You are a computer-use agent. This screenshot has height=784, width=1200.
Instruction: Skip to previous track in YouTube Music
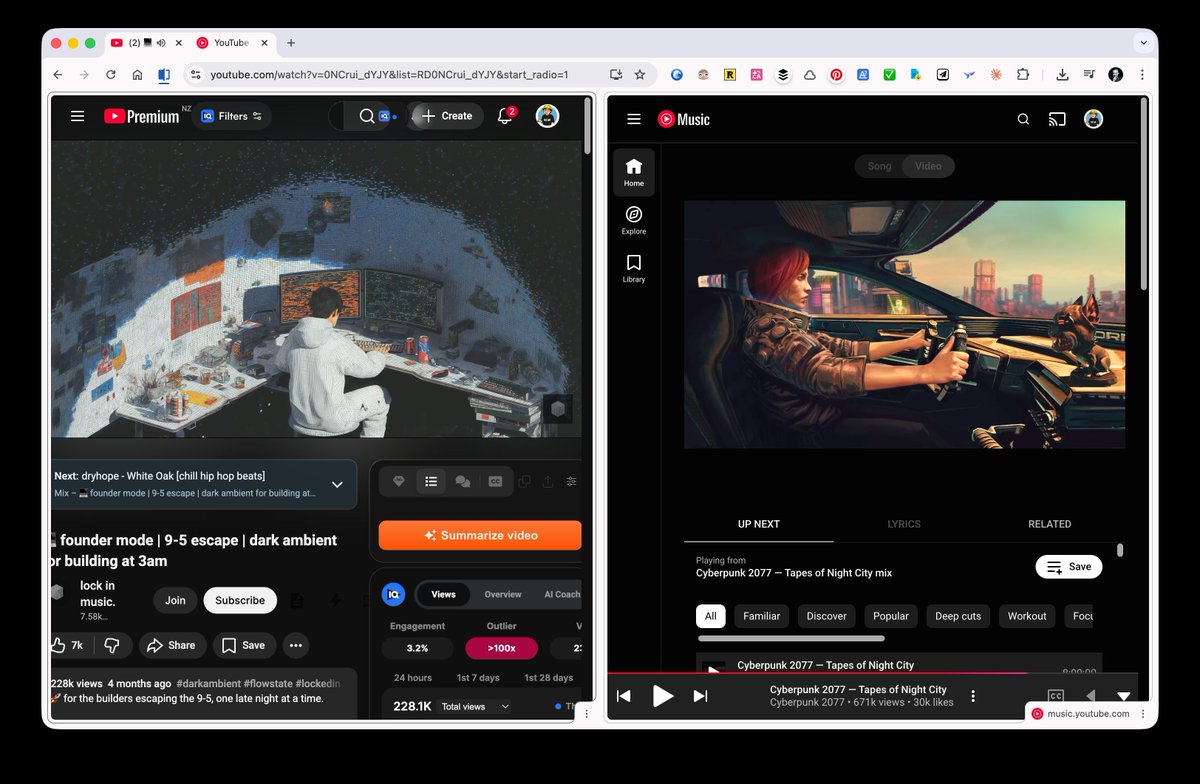tap(623, 696)
